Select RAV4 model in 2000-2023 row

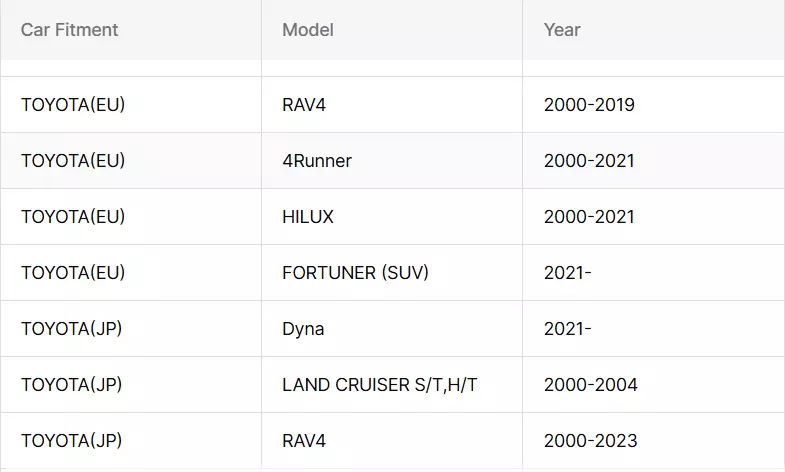coord(304,441)
